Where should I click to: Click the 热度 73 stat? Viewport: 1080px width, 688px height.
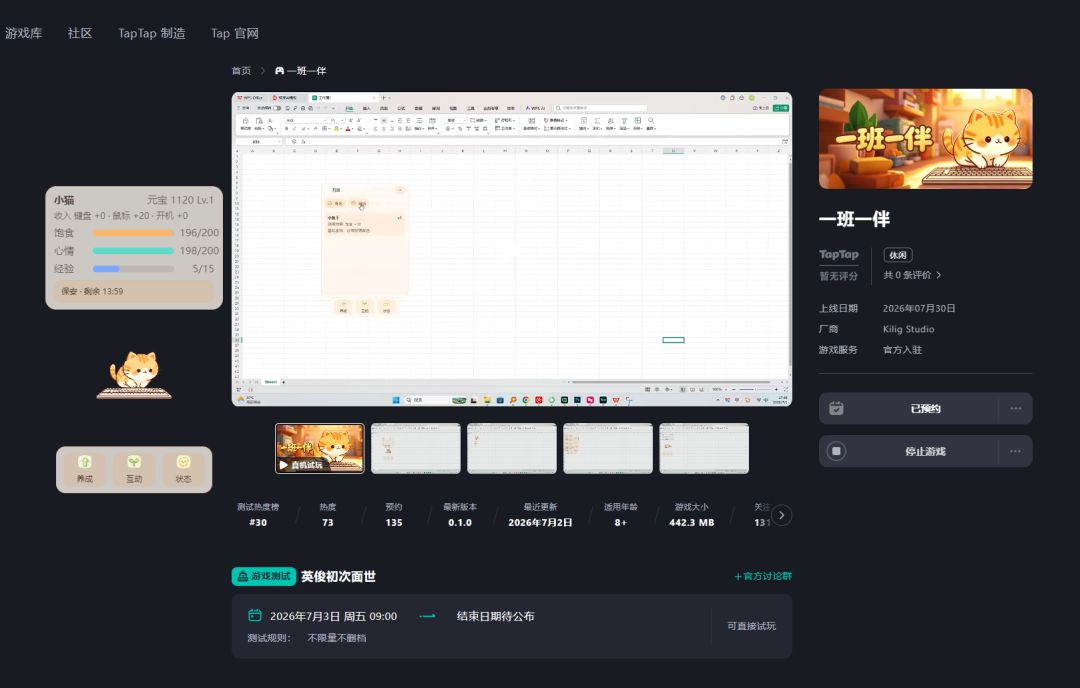328,514
